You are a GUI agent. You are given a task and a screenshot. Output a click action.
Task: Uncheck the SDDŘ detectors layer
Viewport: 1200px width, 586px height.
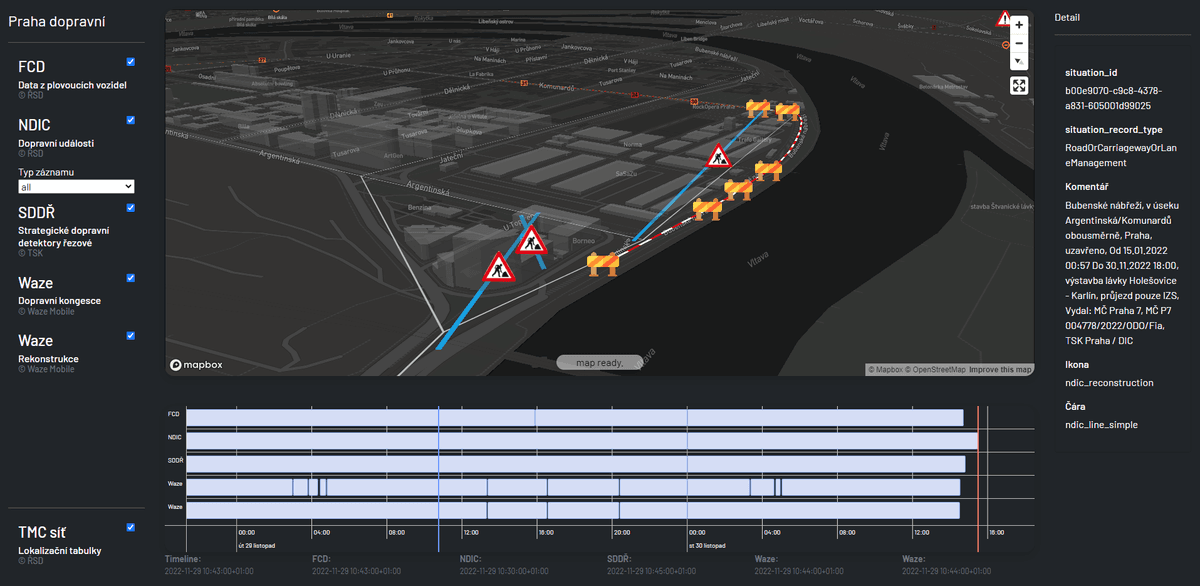coord(131,208)
